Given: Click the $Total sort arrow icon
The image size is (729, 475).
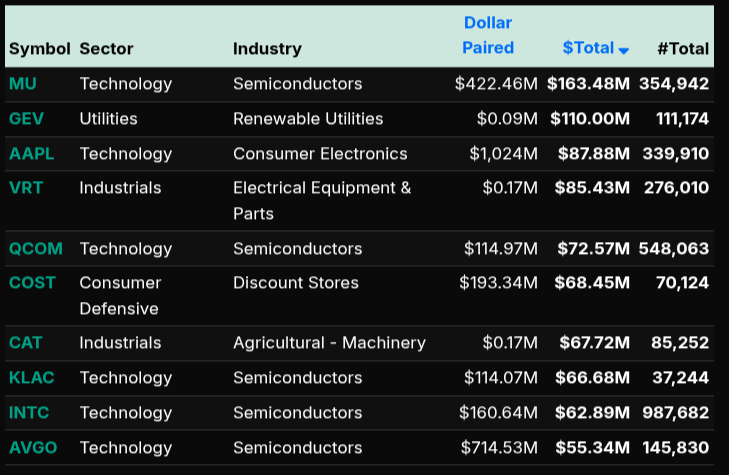Looking at the screenshot, I should [624, 50].
